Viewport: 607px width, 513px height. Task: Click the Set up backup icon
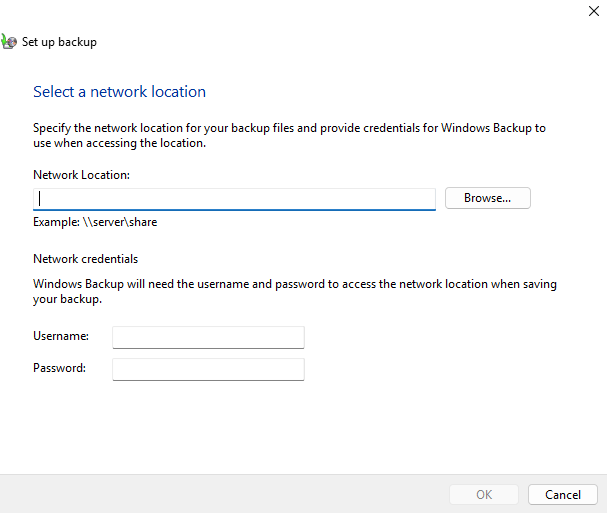coord(9,42)
